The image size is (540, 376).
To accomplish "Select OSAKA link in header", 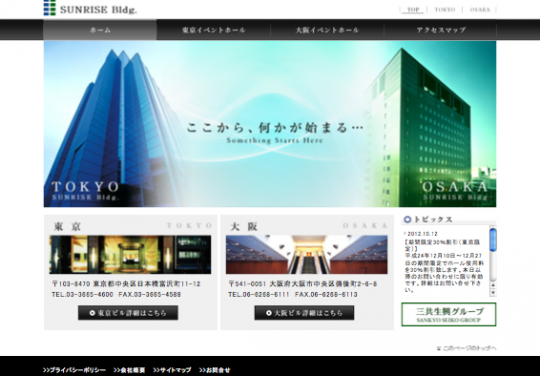I will click(x=480, y=10).
